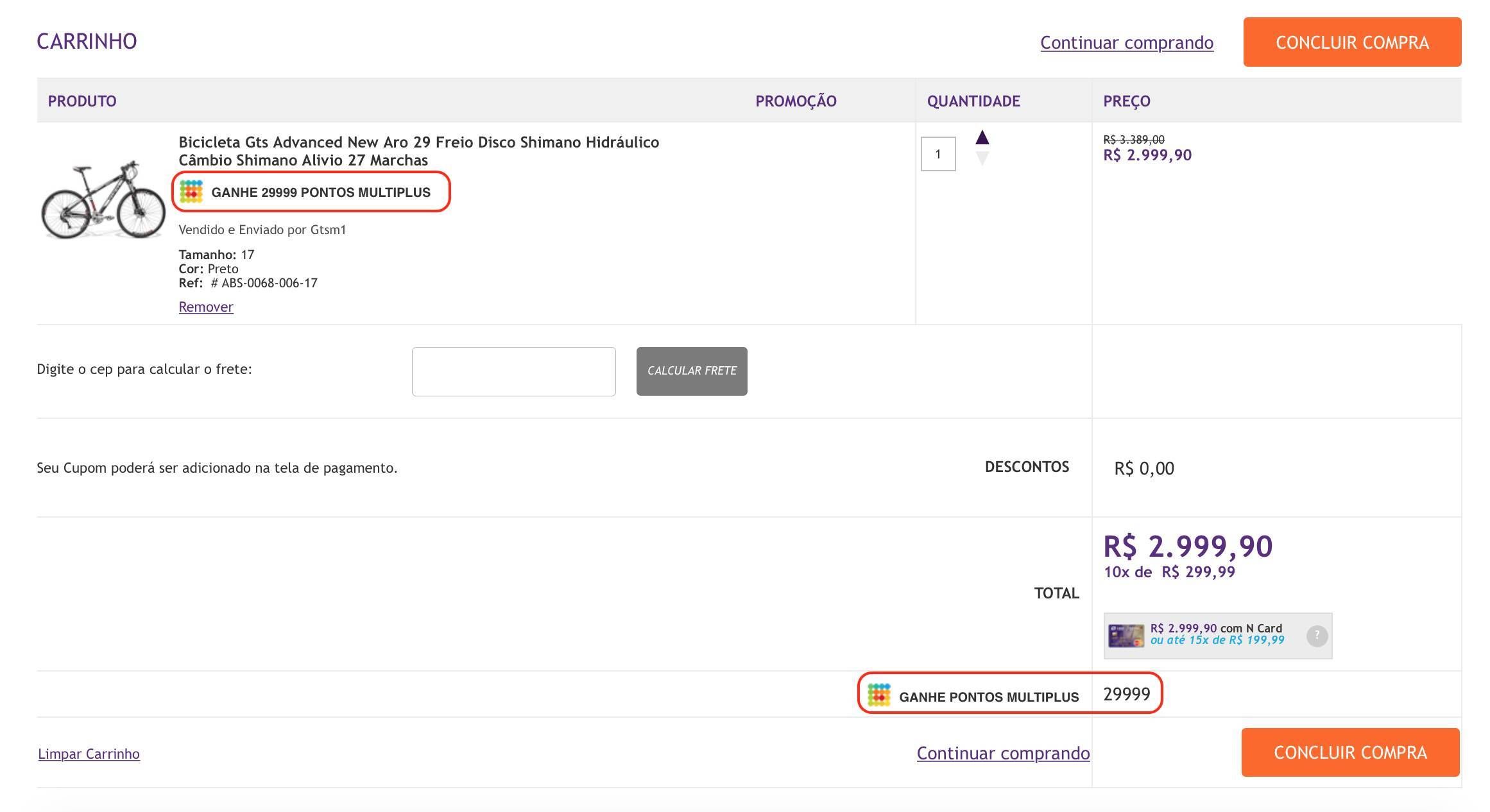Increase quantity with the up arrow
The width and height of the screenshot is (1490, 812).
point(982,137)
